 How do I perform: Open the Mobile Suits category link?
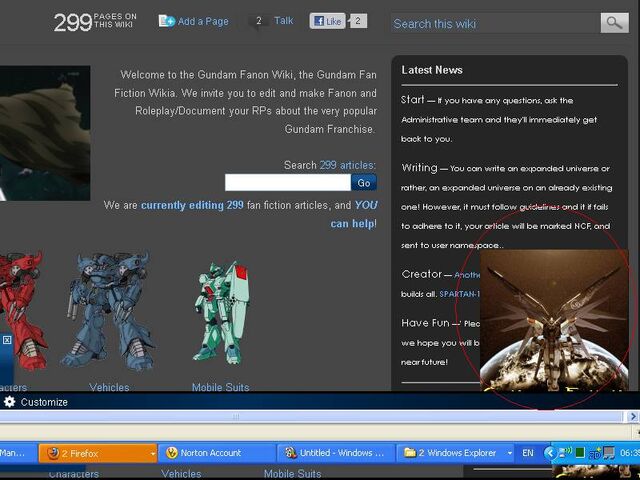(220, 387)
